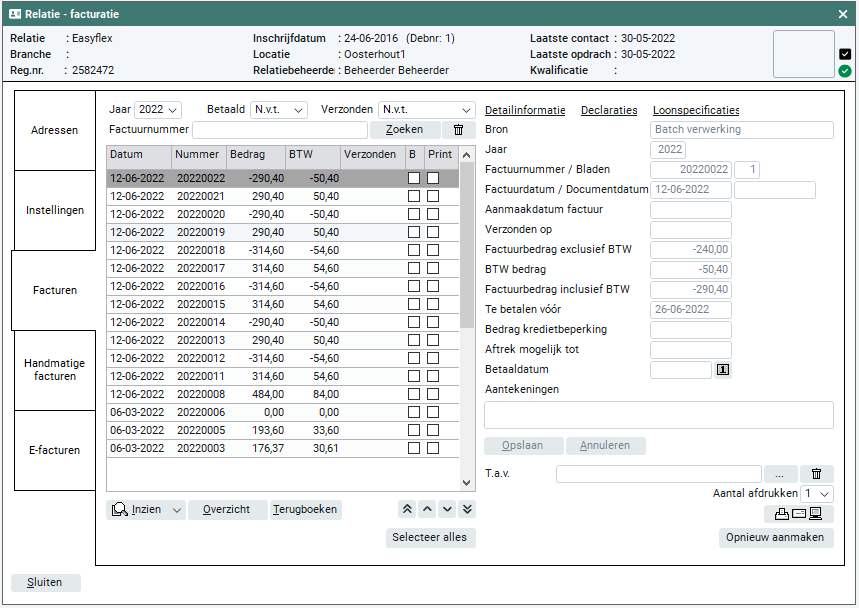Open the Loonspecificaties link

696,110
